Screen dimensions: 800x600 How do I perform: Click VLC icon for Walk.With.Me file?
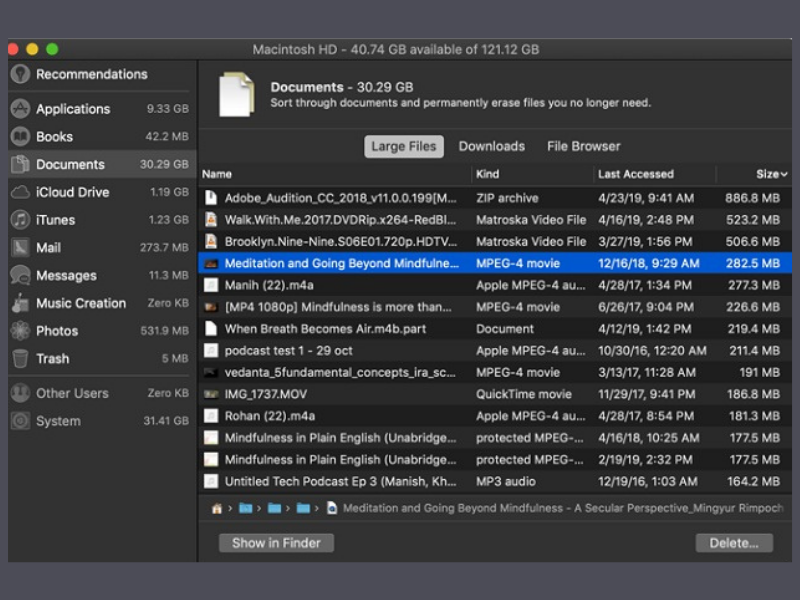[x=211, y=219]
